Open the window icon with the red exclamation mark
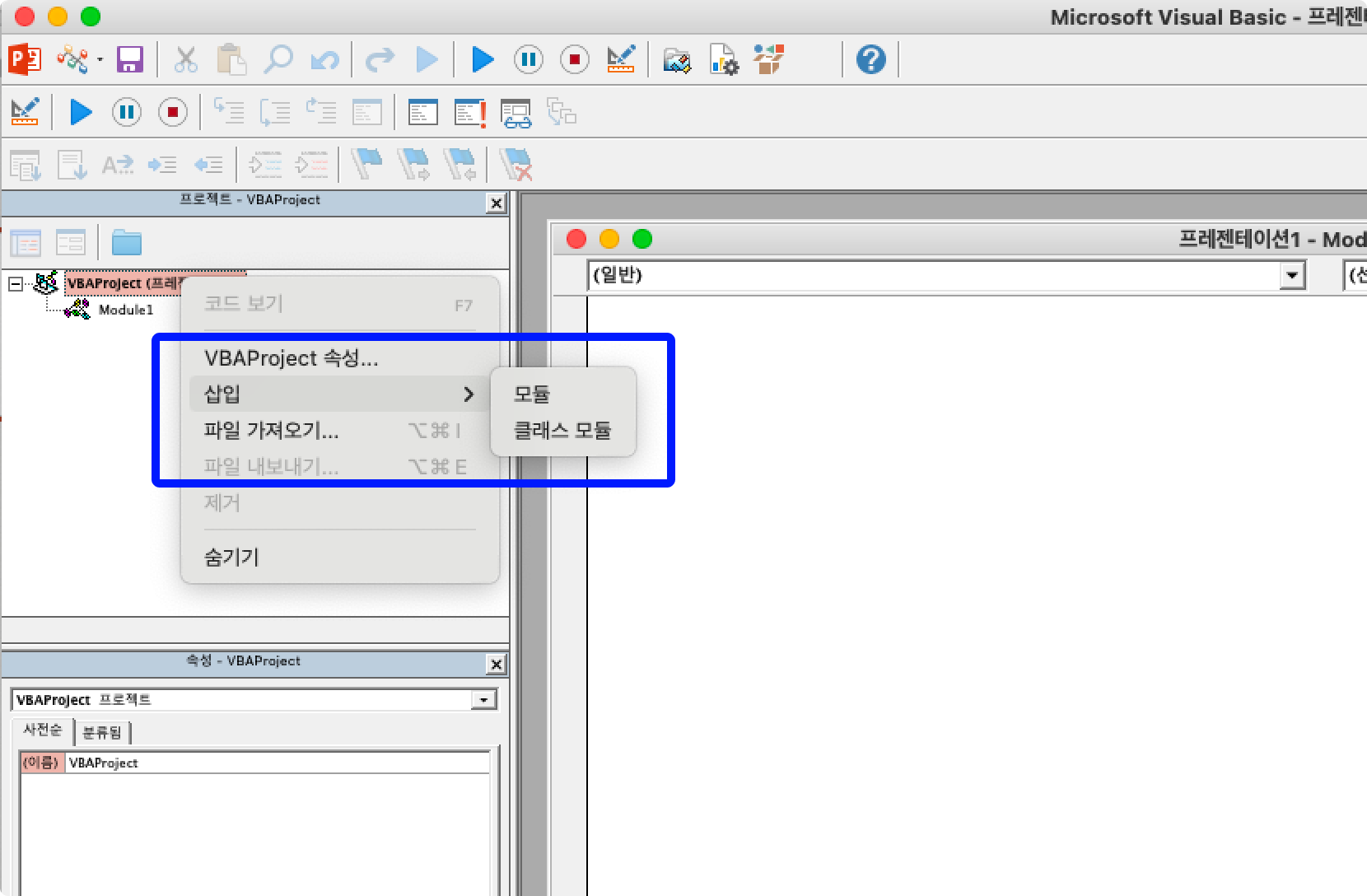The image size is (1367, 896). click(x=470, y=112)
